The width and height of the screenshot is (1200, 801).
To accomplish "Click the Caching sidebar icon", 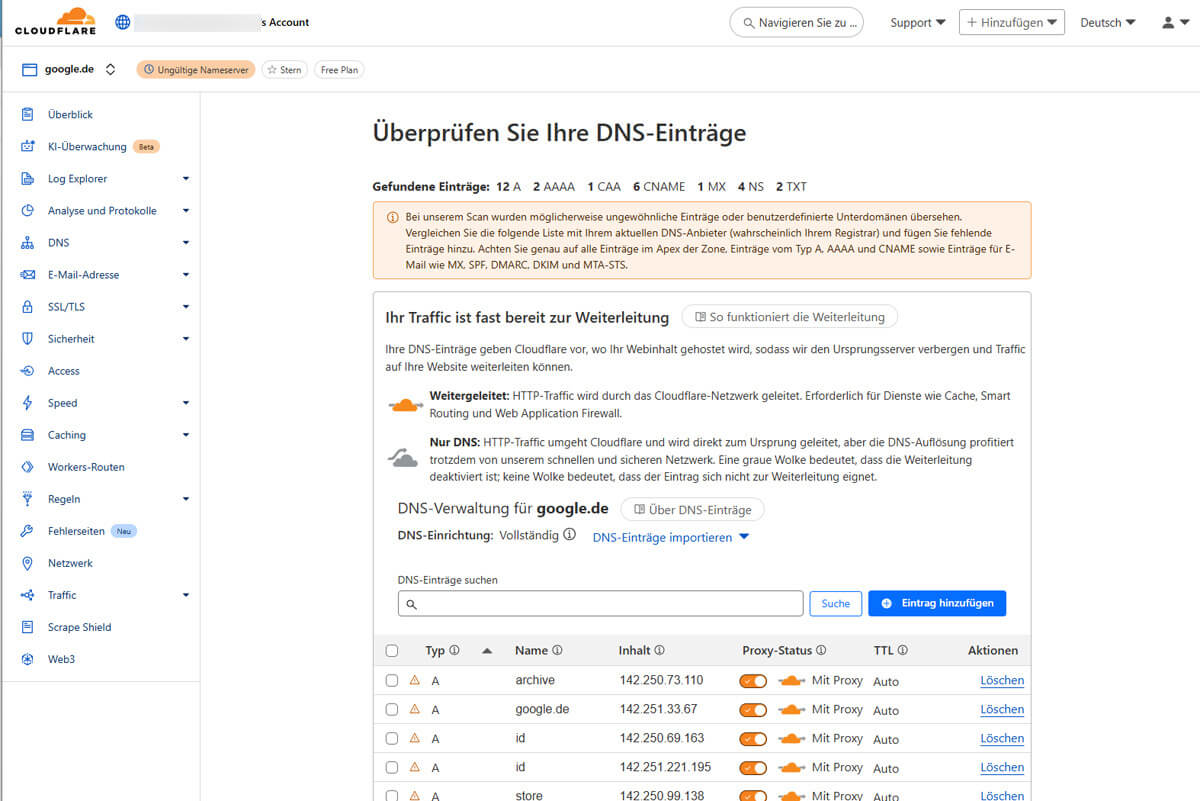I will click(28, 435).
